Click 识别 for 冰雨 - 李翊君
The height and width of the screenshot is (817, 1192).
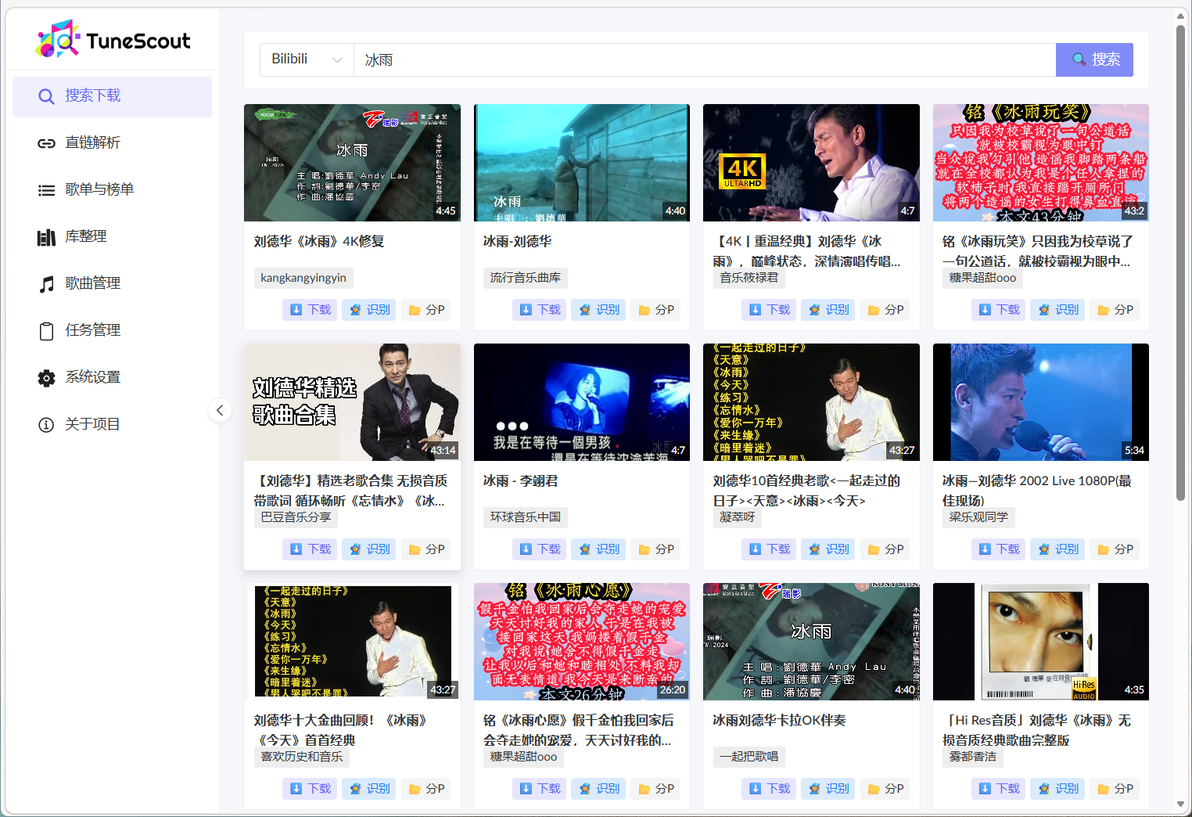click(598, 549)
